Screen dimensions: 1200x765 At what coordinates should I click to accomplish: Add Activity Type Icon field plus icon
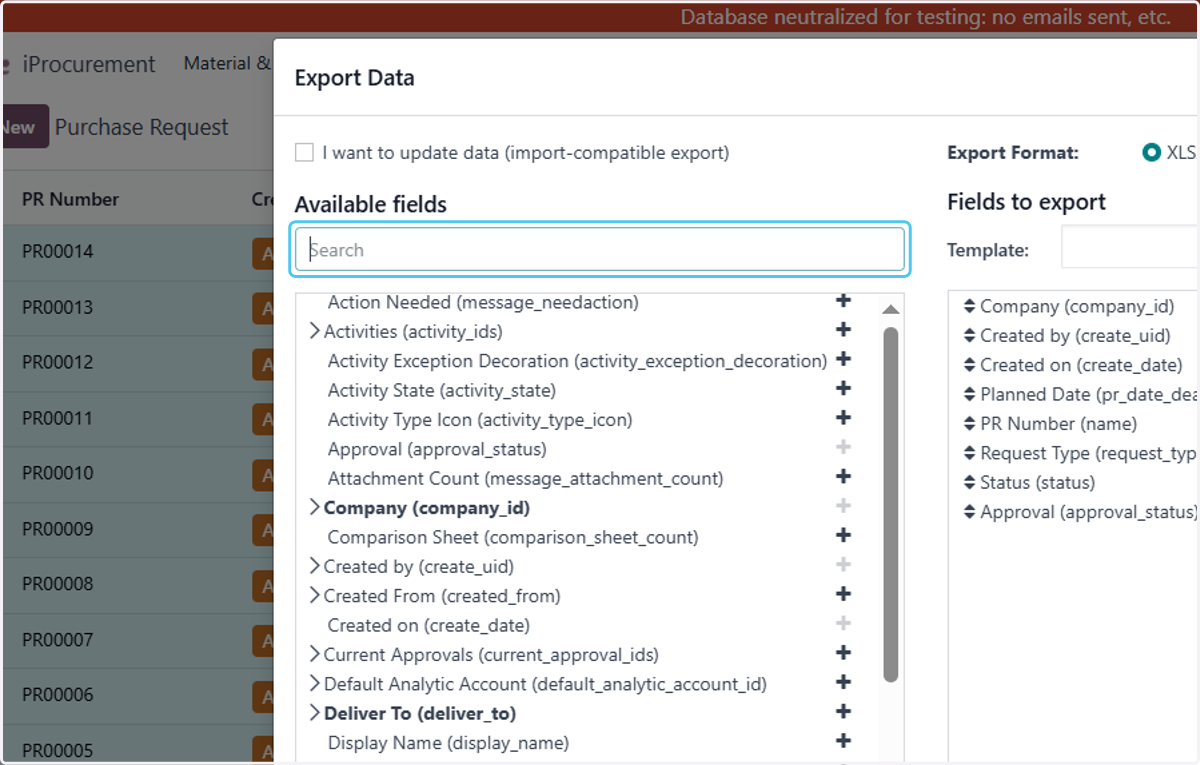click(x=843, y=418)
